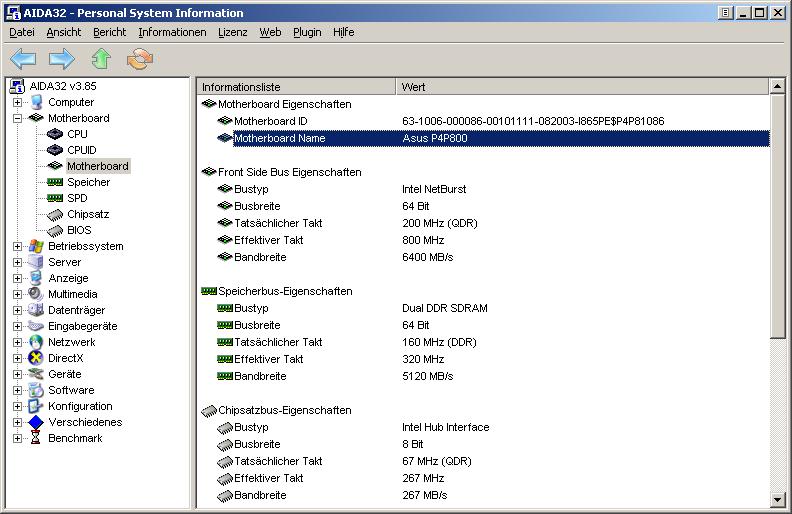This screenshot has height=514, width=792.
Task: Click the CPUID chip icon in tree
Action: tap(55, 150)
